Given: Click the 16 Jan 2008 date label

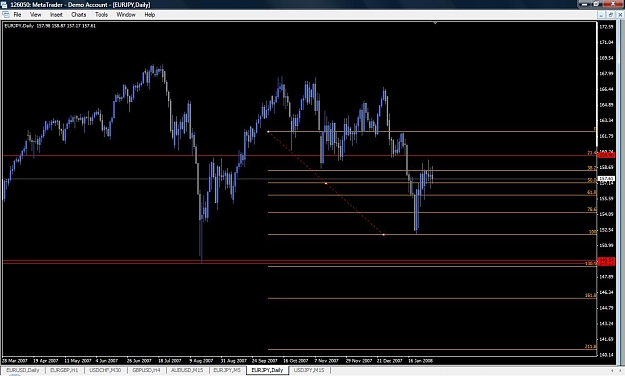Looking at the screenshot, I should tap(420, 360).
